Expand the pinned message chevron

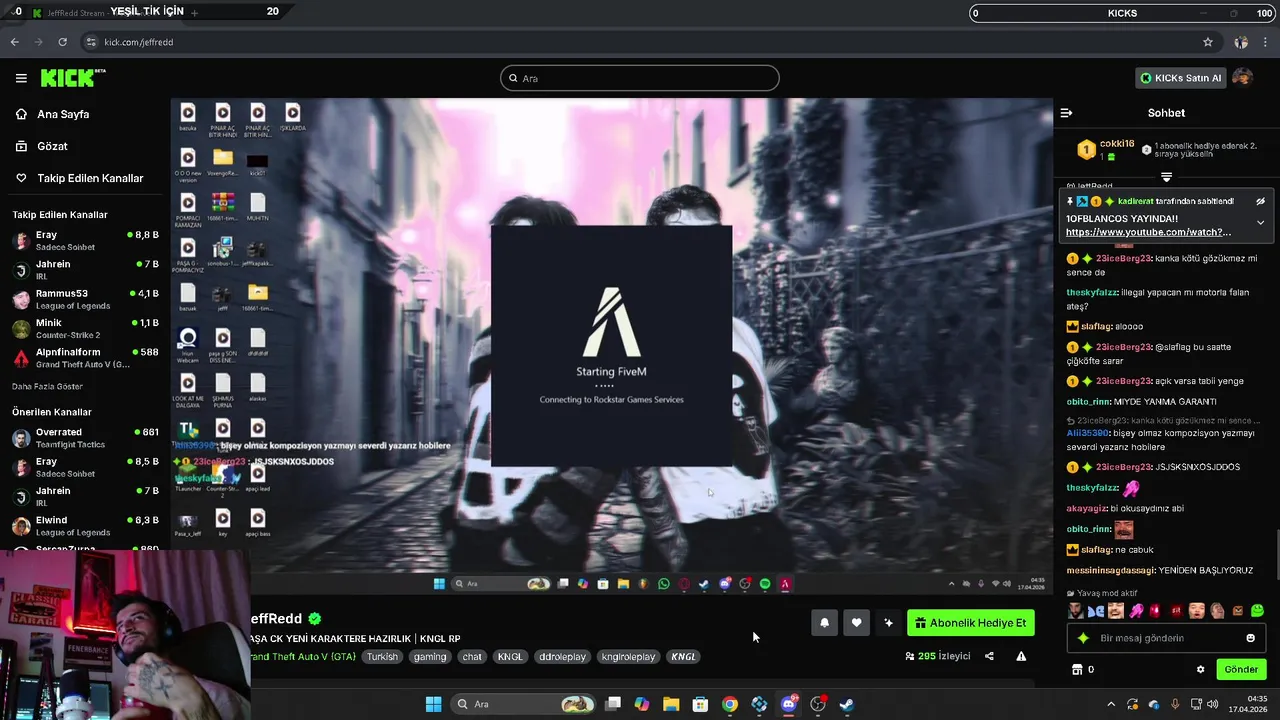coord(1260,222)
